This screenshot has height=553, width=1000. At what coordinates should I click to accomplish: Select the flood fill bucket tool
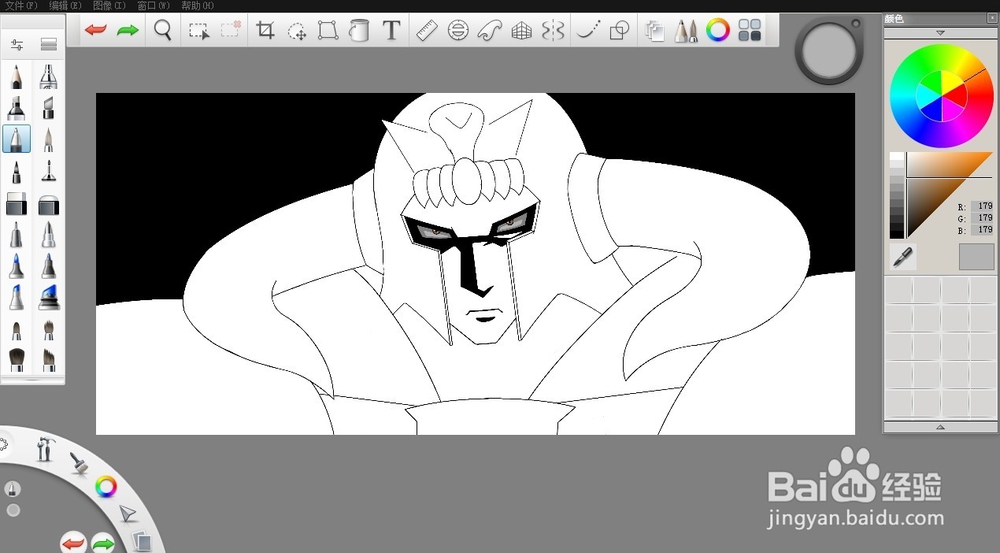(359, 30)
